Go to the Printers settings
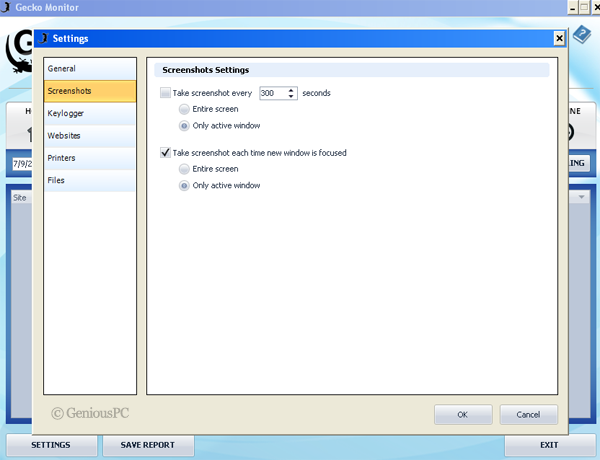Screen dimensions: 600x460 (90, 158)
